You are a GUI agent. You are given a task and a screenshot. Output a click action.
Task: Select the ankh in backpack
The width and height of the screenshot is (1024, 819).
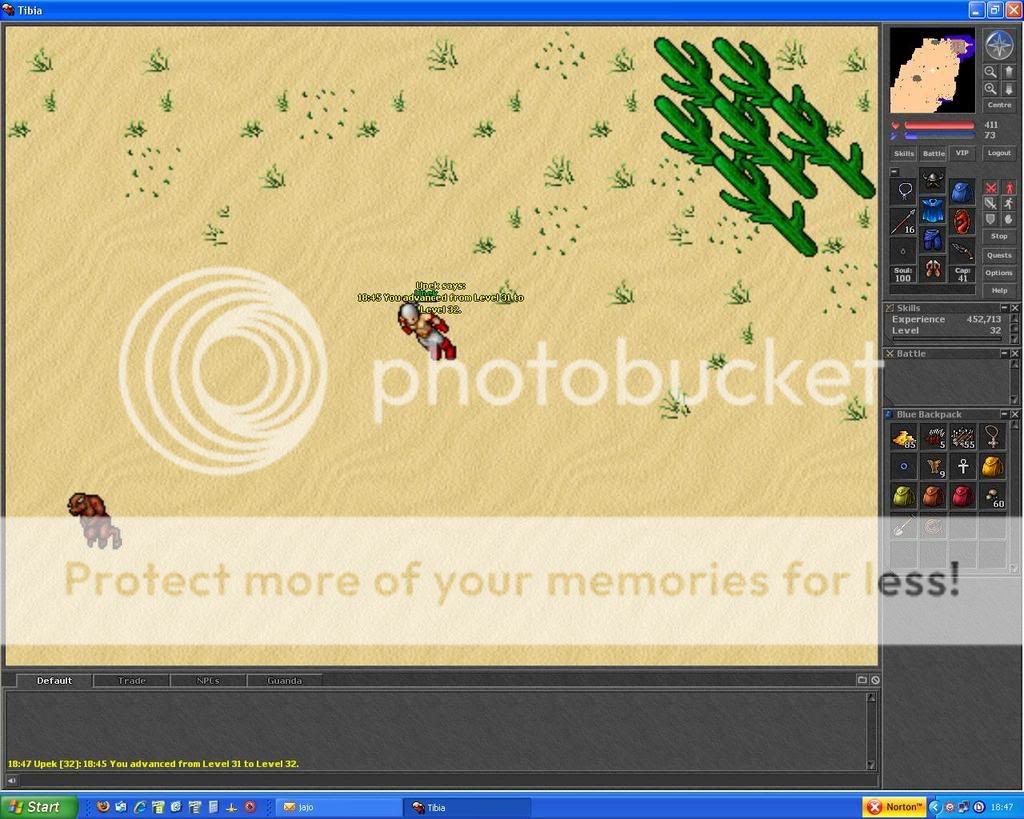pos(963,467)
